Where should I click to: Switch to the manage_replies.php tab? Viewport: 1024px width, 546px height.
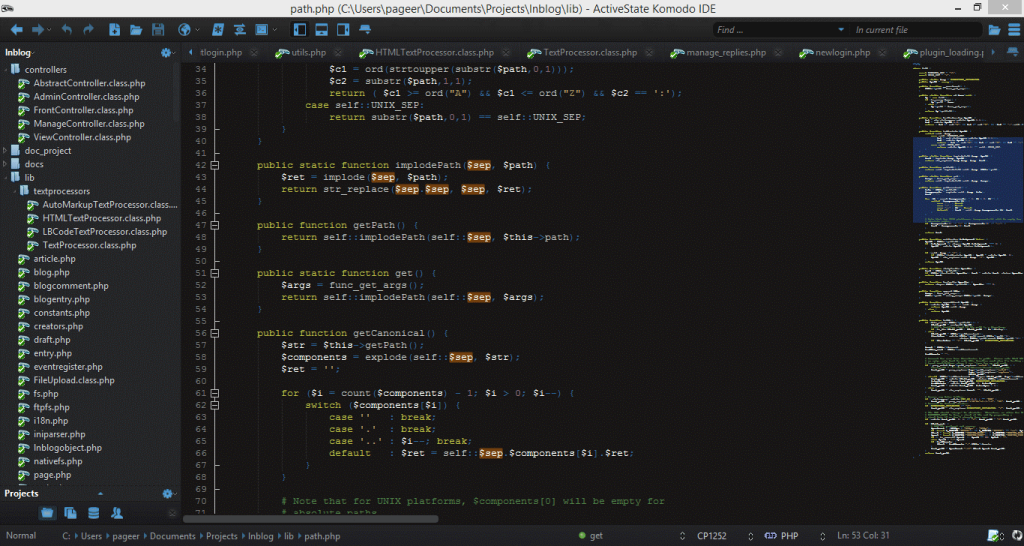726,52
